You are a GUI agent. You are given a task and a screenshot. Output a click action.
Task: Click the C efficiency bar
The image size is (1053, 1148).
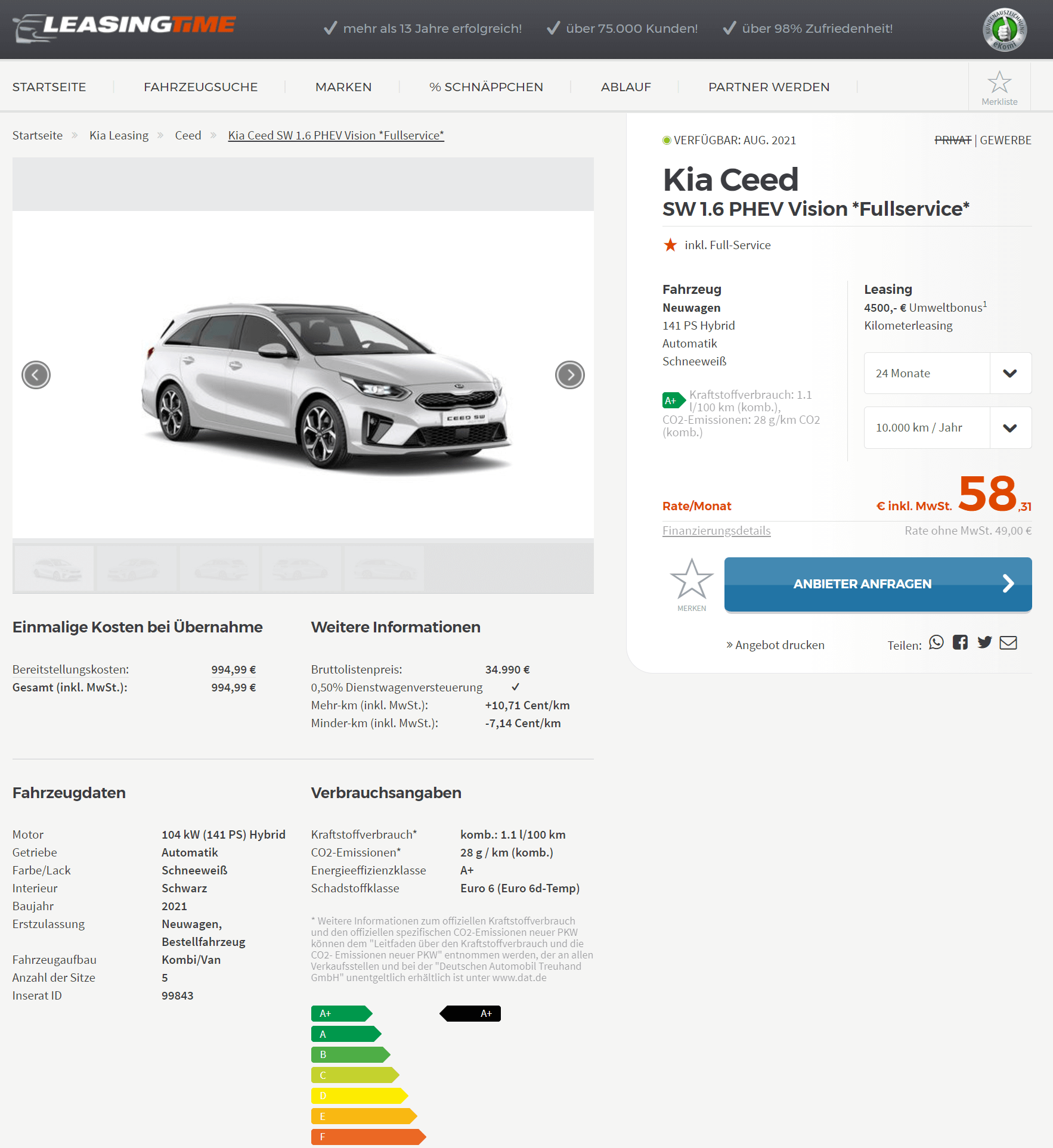355,1075
